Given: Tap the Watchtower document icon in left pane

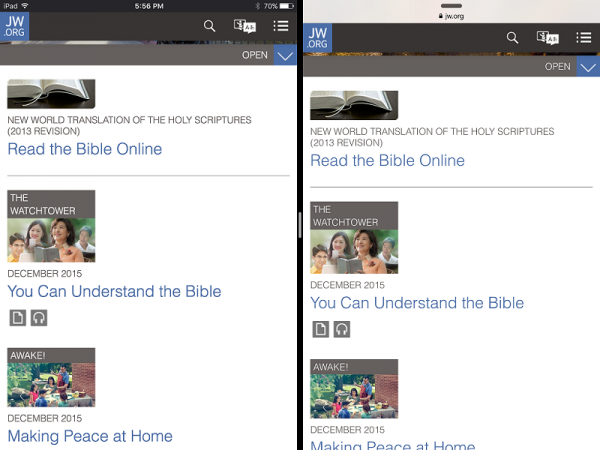Looking at the screenshot, I should (x=17, y=318).
